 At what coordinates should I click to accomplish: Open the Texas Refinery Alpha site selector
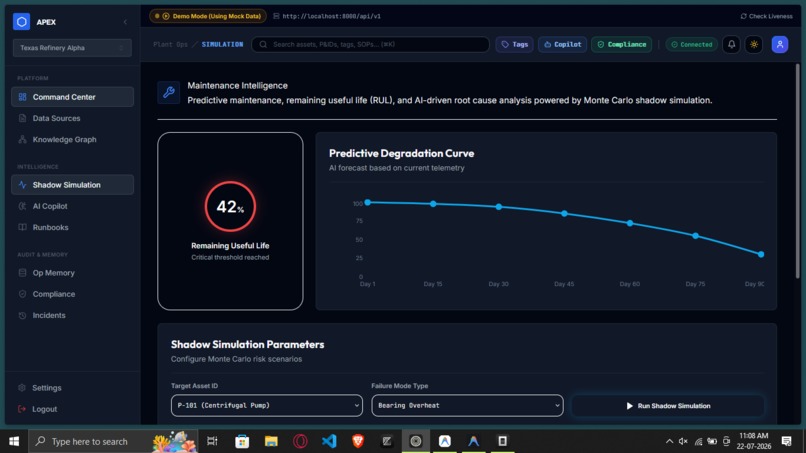[x=72, y=48]
